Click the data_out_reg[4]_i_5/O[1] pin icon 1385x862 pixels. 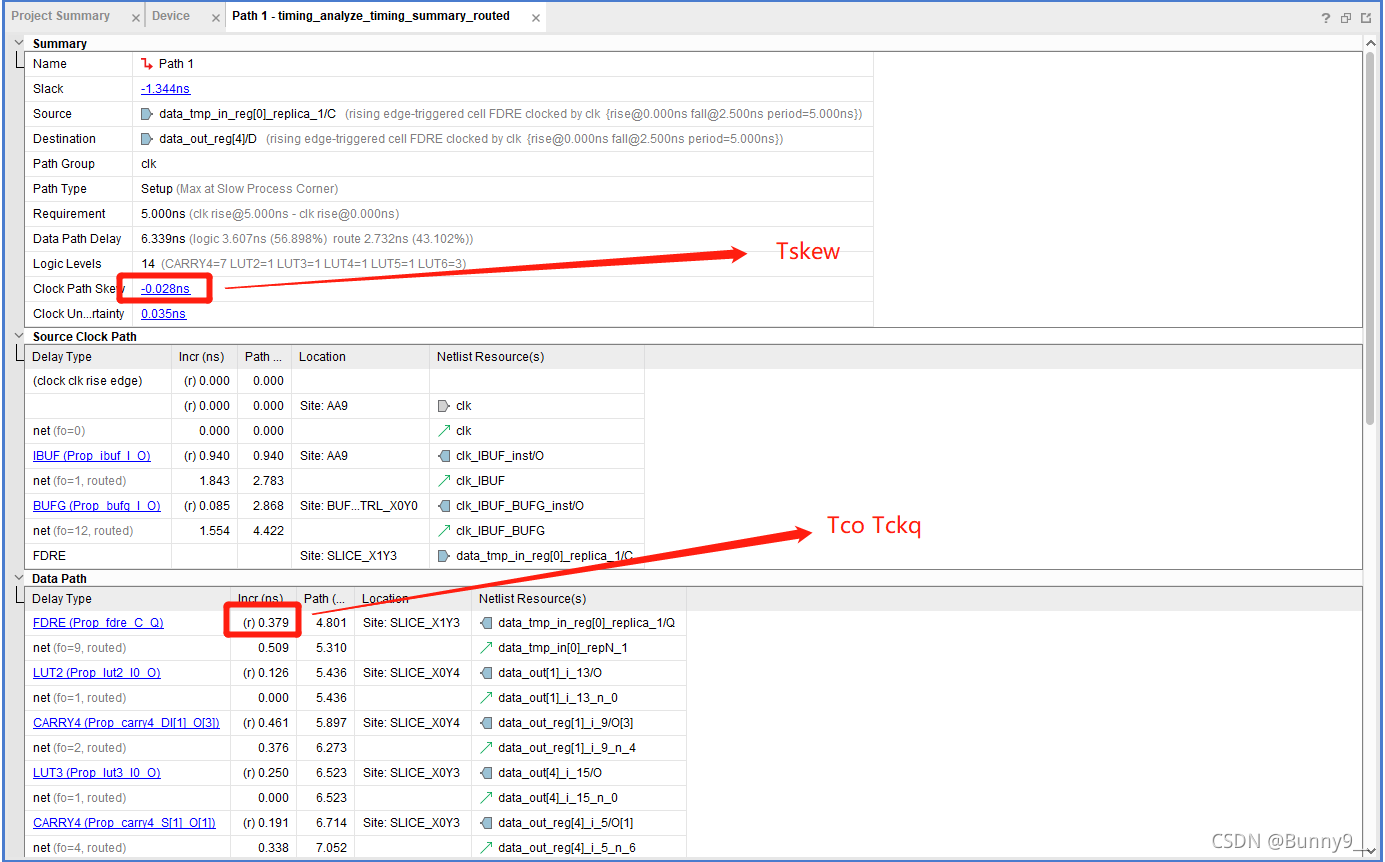pos(486,823)
